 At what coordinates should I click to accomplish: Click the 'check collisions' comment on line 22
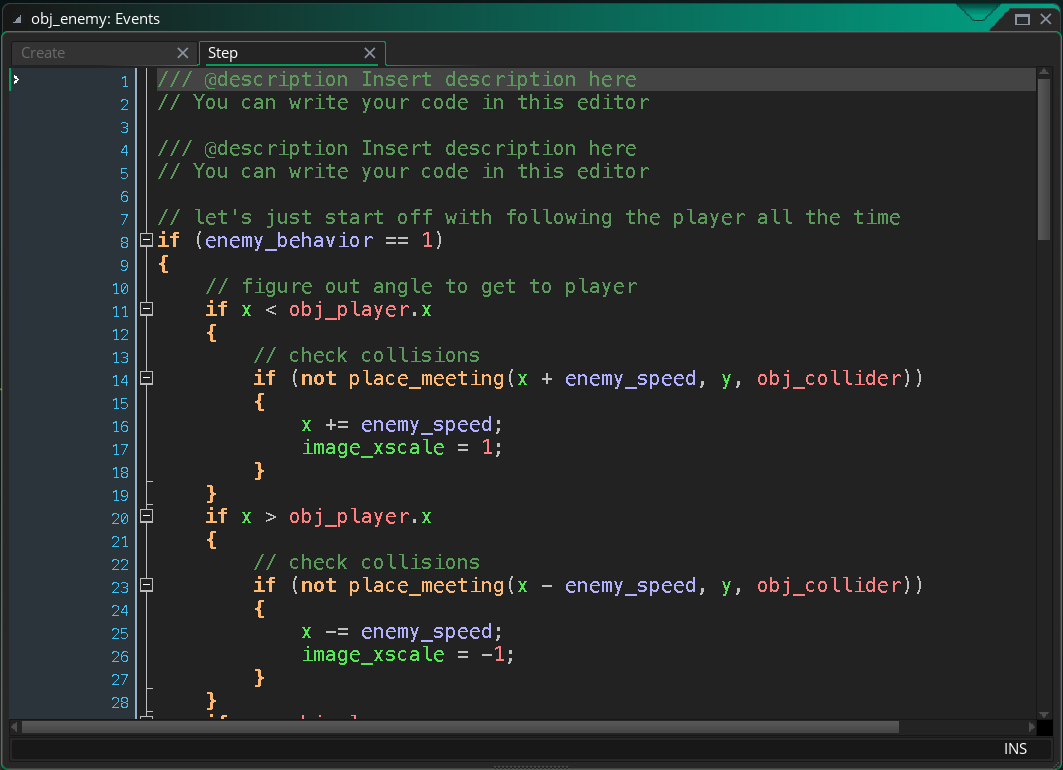[367, 563]
